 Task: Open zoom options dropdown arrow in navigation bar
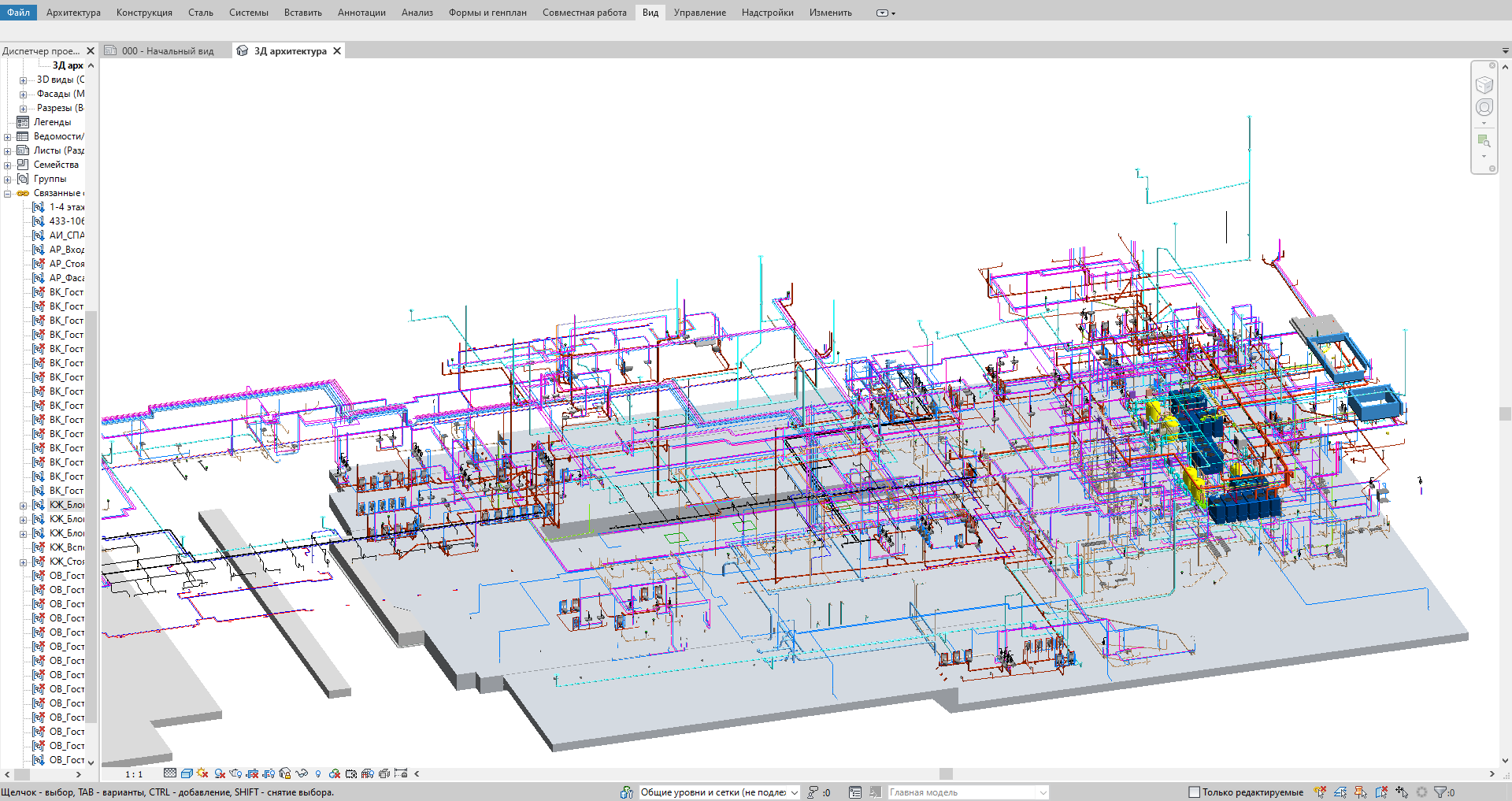(x=1484, y=156)
